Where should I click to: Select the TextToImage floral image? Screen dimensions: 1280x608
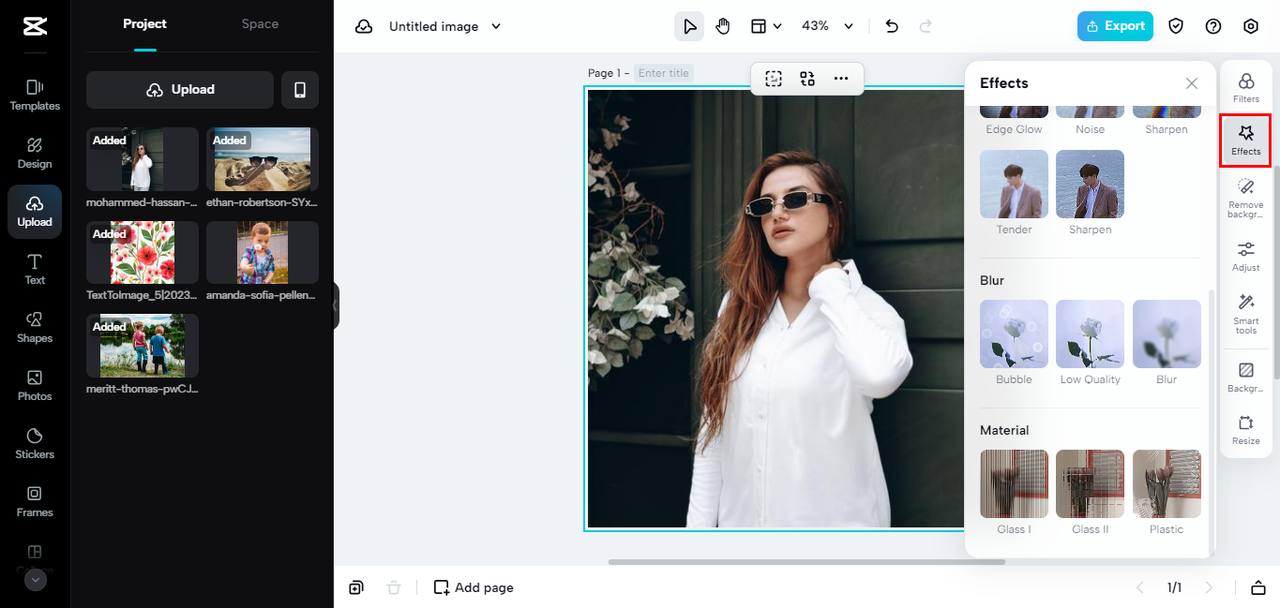click(142, 253)
